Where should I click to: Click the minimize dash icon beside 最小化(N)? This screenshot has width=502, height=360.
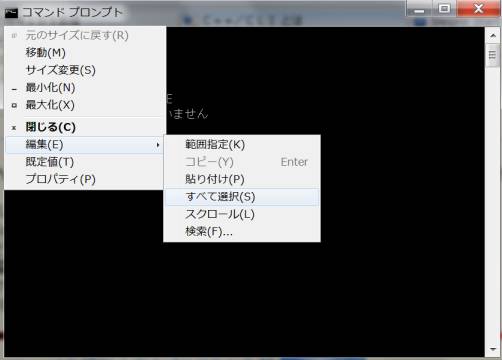coord(14,89)
